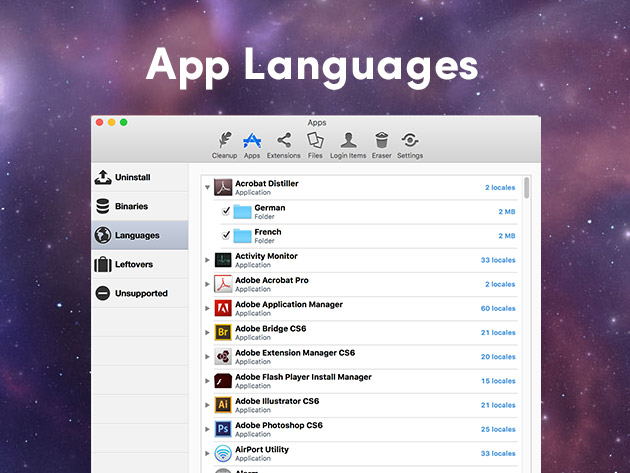
Task: Click the Leftovers suitcase icon
Action: (103, 264)
